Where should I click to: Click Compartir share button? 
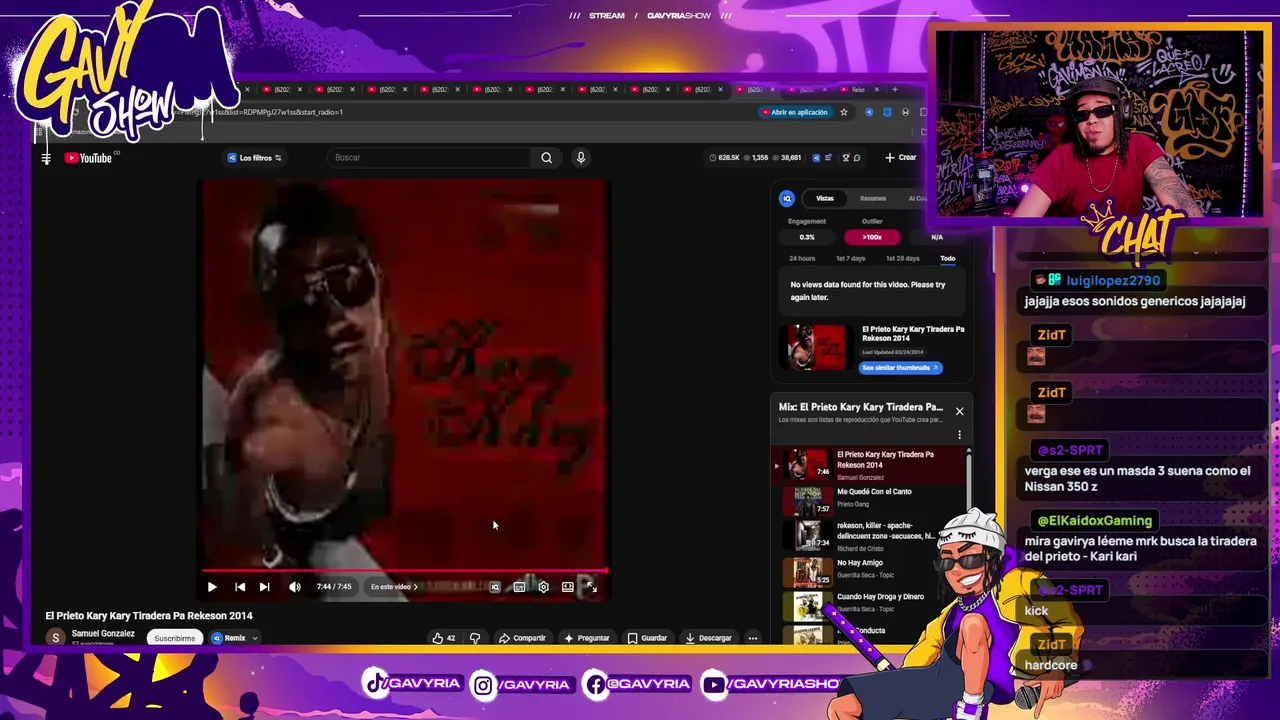[522, 638]
